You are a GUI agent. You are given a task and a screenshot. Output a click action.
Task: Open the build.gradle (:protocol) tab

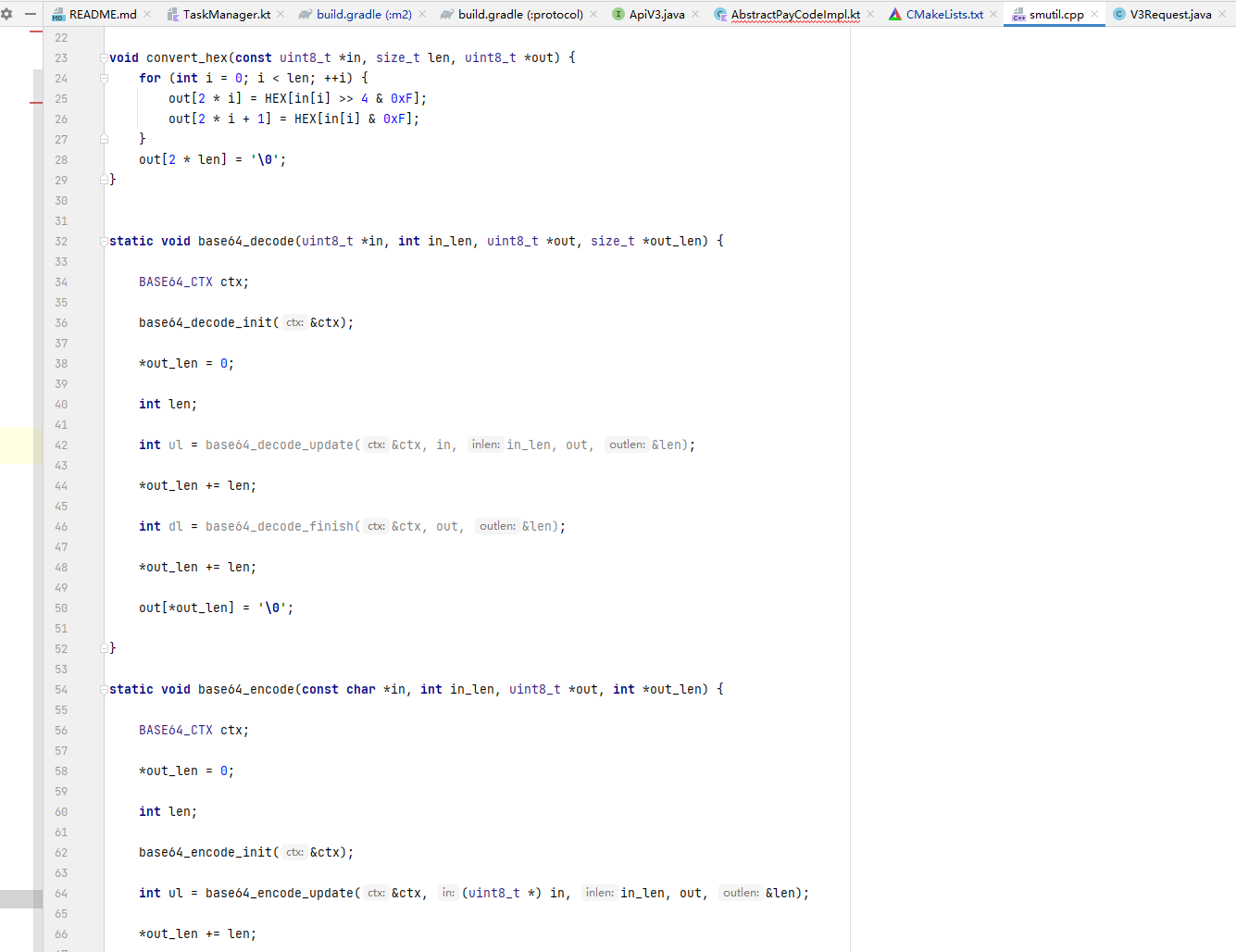click(x=520, y=14)
